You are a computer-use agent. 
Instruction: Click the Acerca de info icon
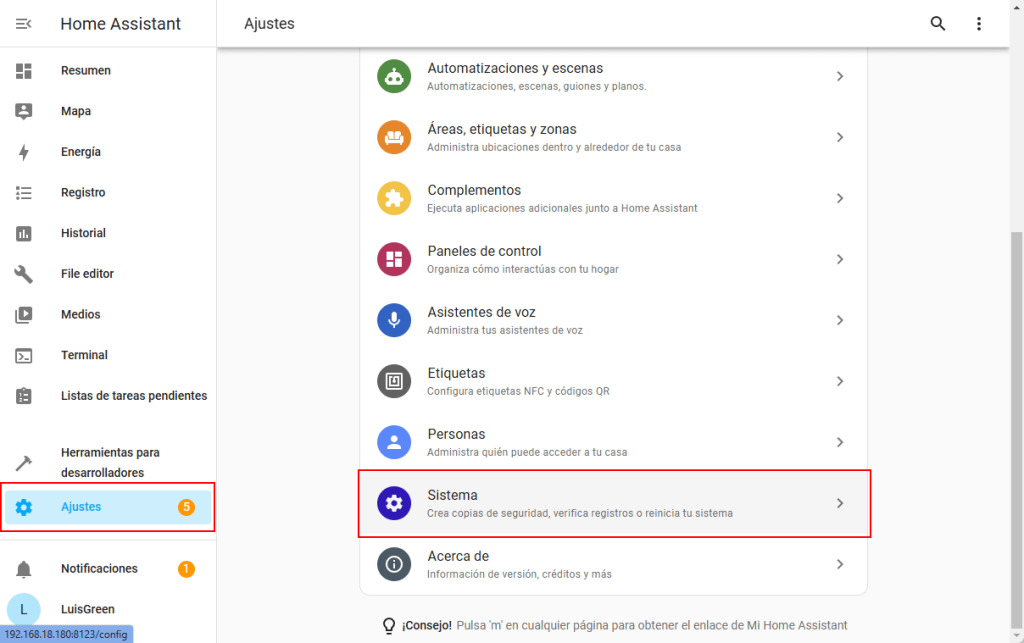[394, 564]
